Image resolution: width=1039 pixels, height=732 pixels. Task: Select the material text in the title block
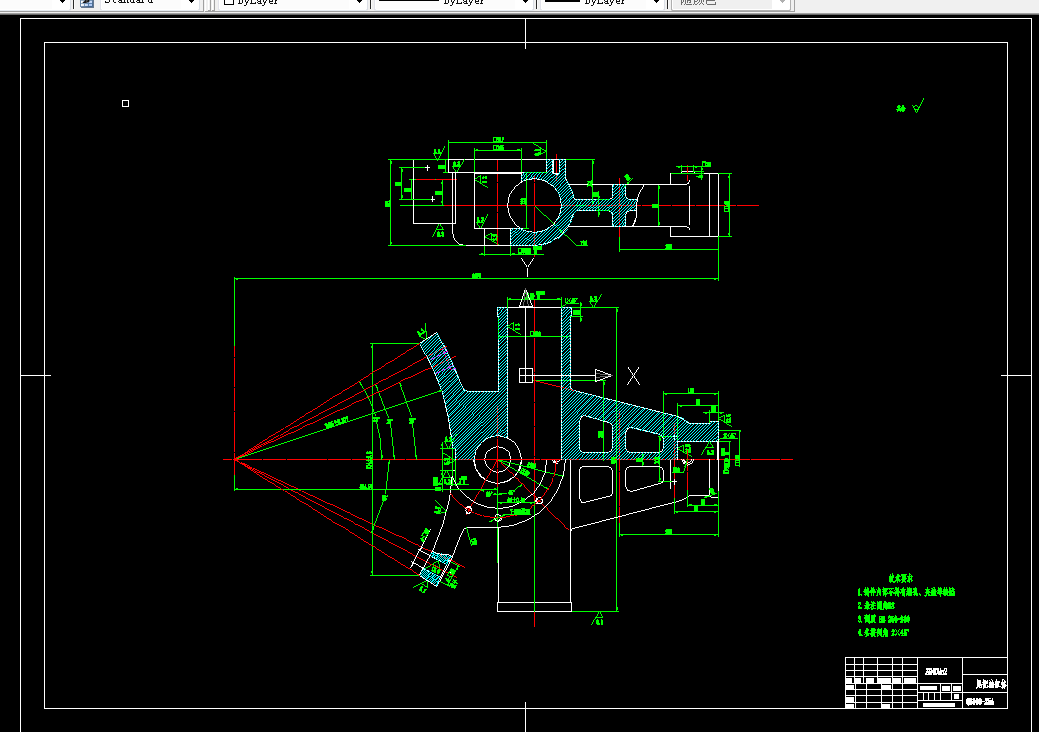click(936, 672)
